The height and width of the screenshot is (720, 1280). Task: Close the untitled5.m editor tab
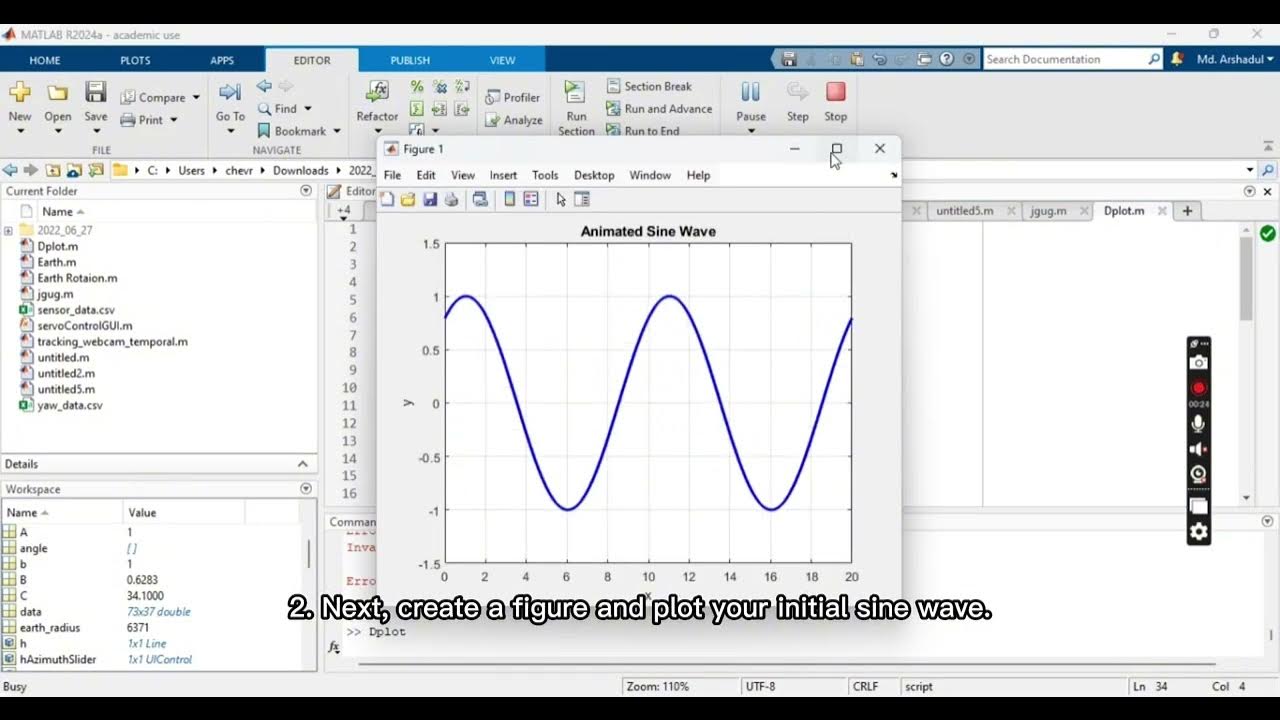1011,211
